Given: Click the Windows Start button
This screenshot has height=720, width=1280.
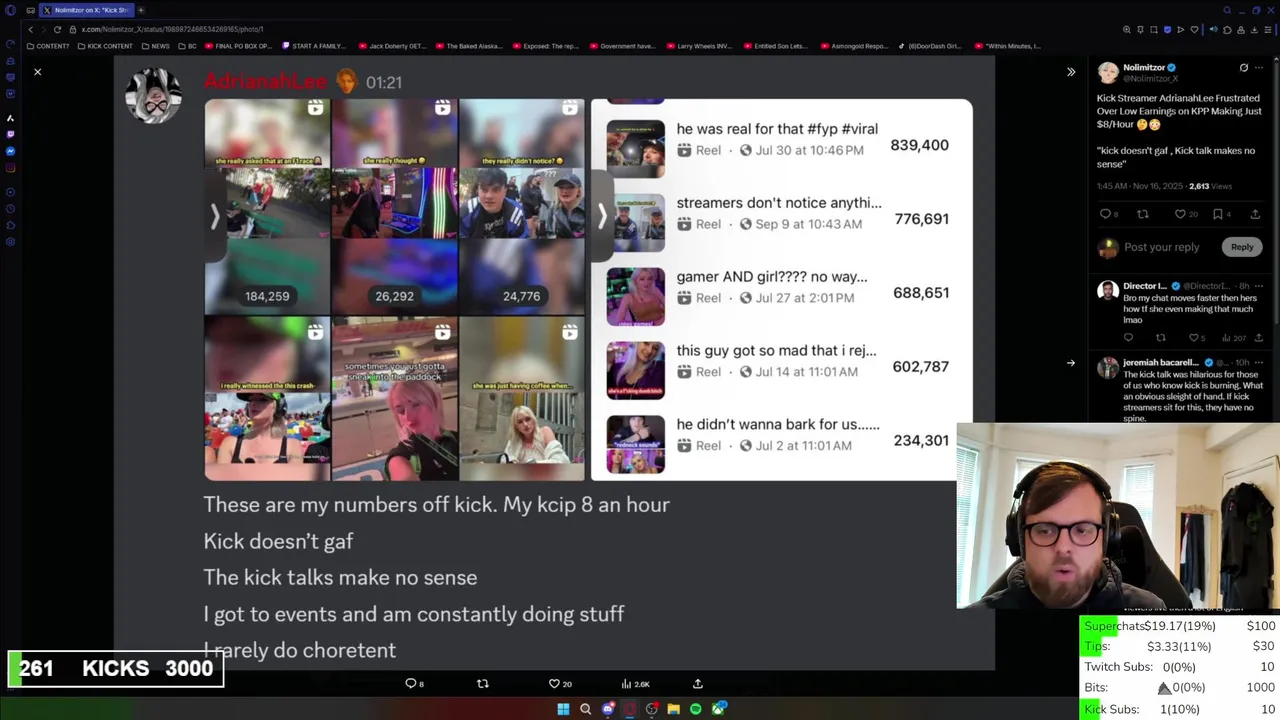Looking at the screenshot, I should (563, 709).
